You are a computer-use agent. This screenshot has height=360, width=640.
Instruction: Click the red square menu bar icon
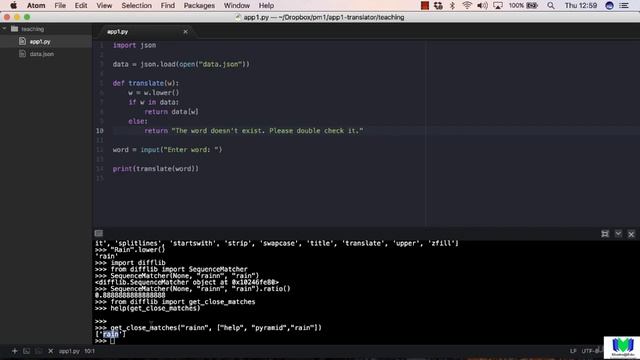424,5
